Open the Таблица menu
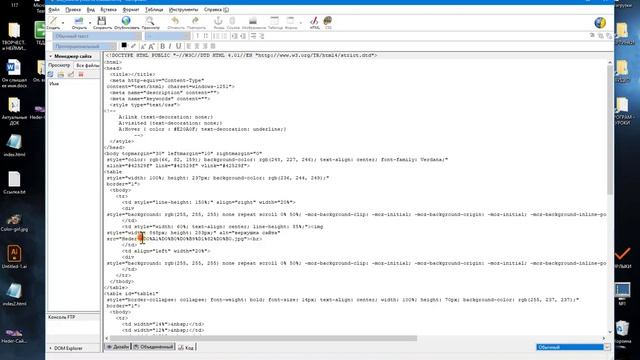This screenshot has width=640, height=360. tap(154, 9)
